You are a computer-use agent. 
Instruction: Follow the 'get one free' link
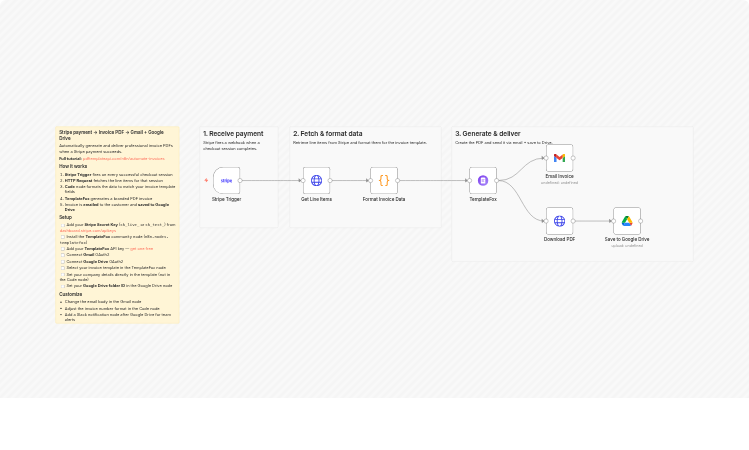141,249
